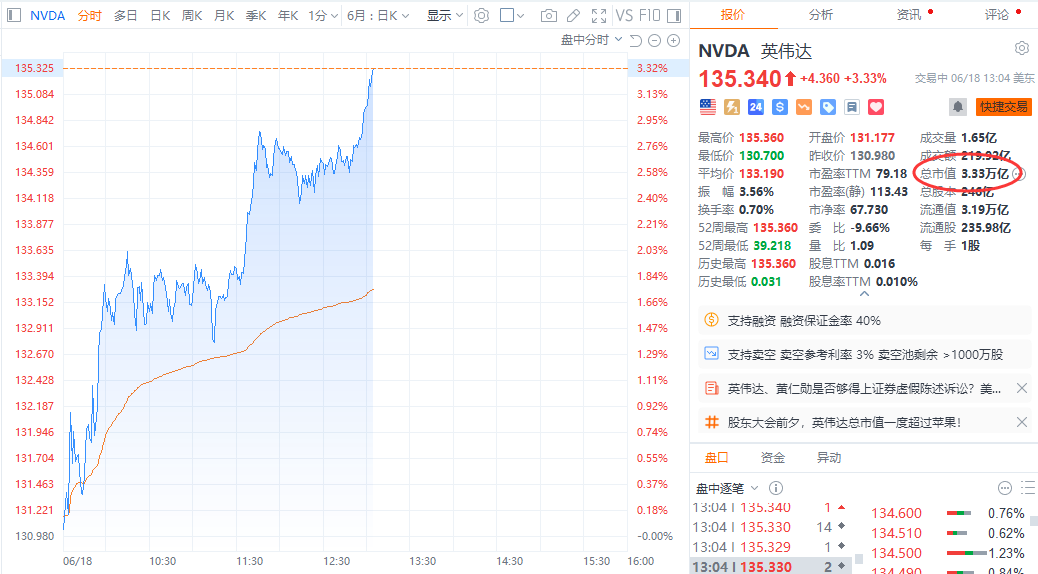The image size is (1038, 574).
Task: Toggle the heart favorite for NVDA
Action: 876,106
